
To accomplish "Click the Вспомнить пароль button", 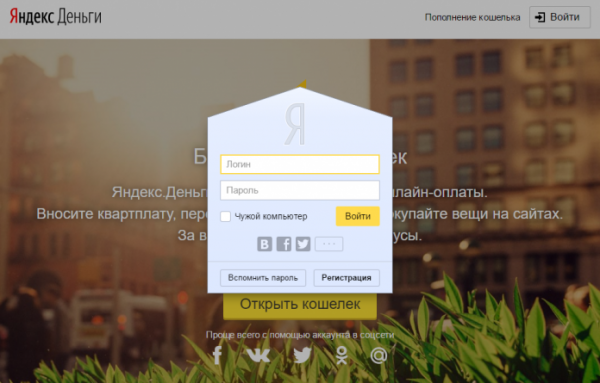I will click(x=263, y=278).
